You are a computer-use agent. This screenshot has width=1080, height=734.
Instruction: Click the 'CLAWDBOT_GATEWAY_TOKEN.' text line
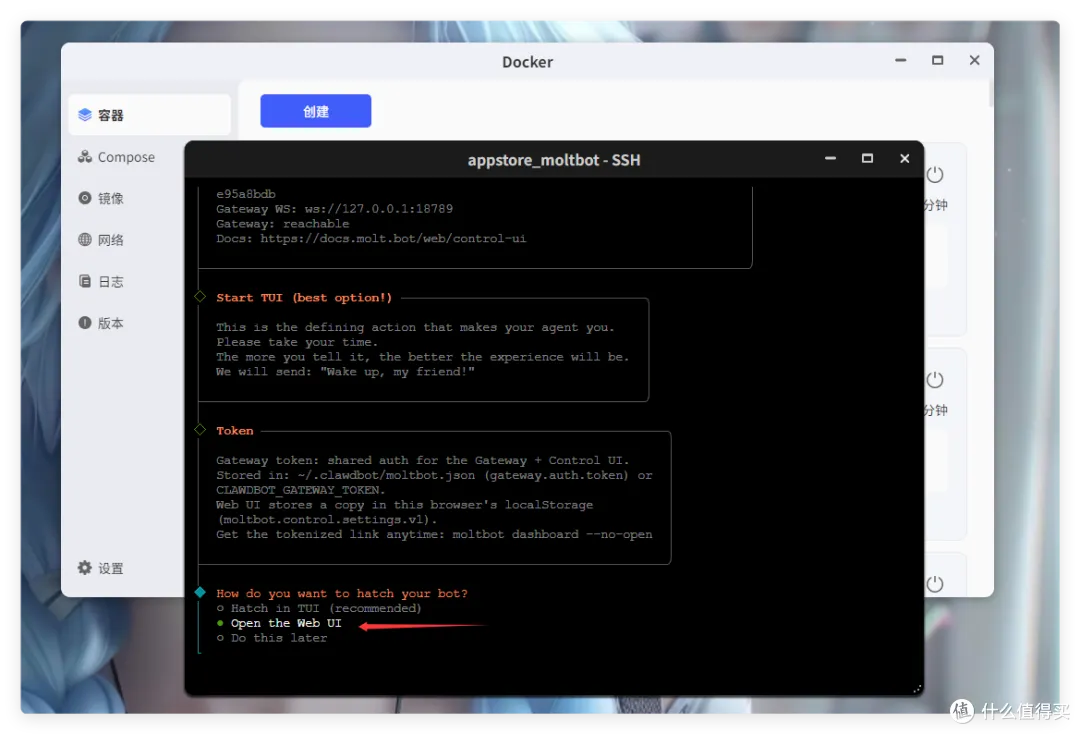point(300,490)
